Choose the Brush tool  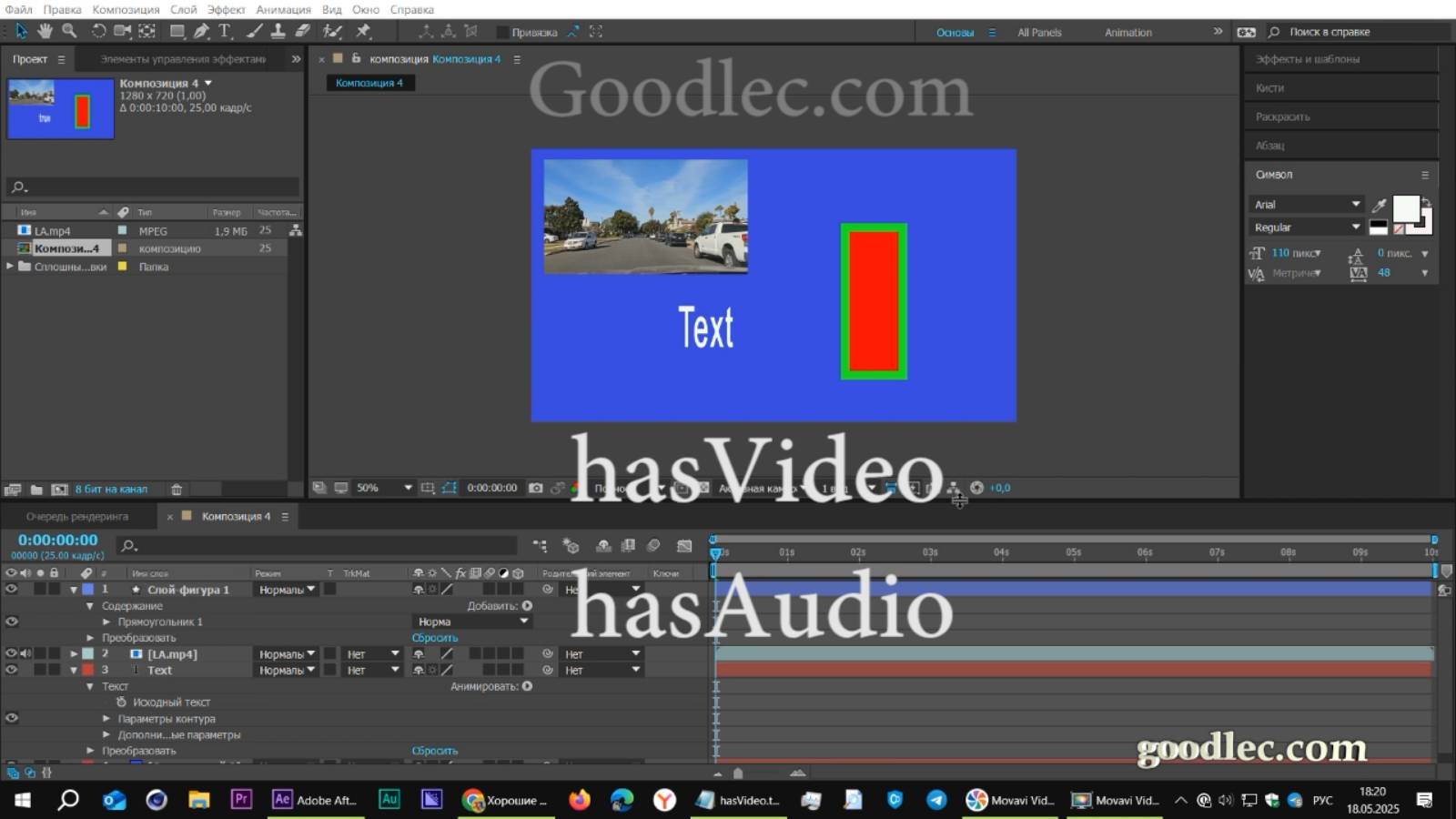254,30
